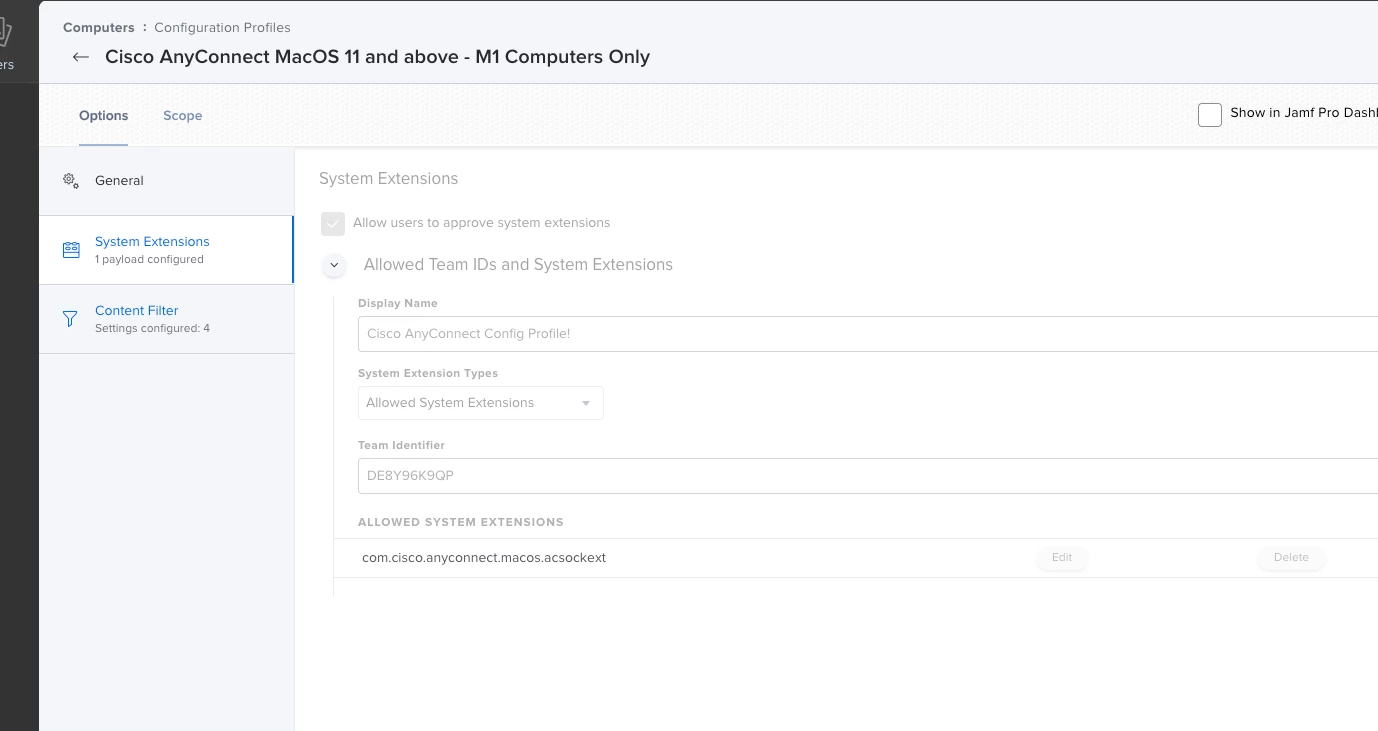Open System Extension Types dropdown
Viewport: 1378px width, 731px height.
481,403
